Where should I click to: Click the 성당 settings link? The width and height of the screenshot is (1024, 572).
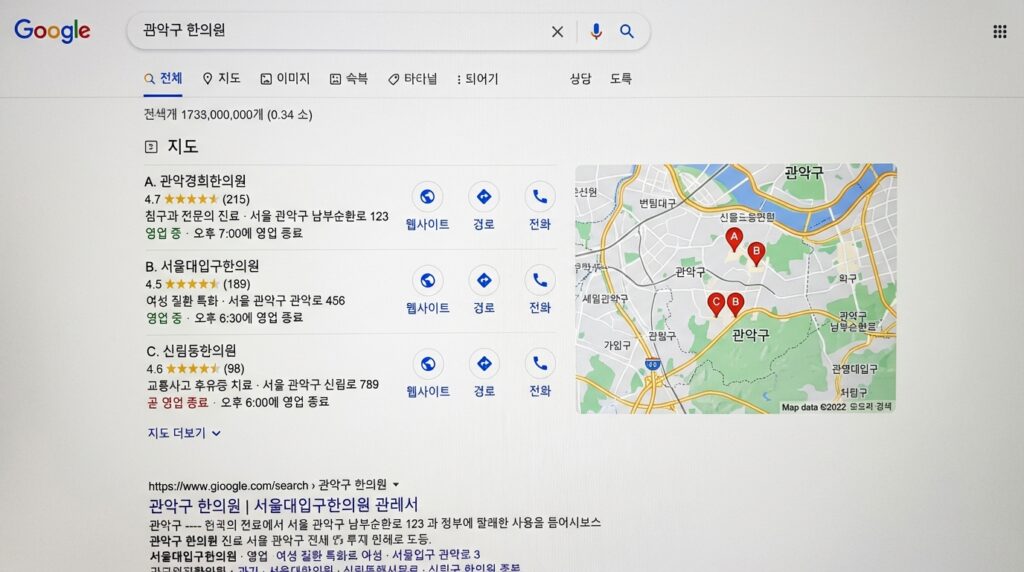click(580, 79)
